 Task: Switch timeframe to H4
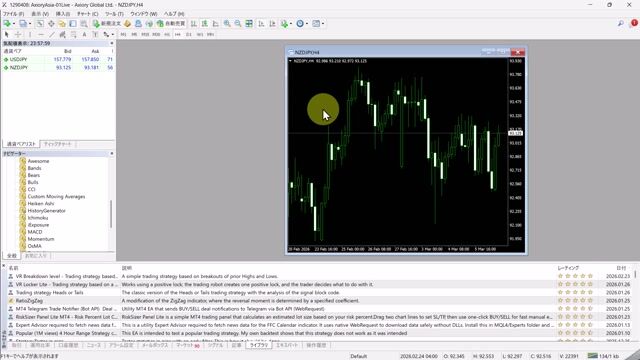pyautogui.click(x=178, y=35)
